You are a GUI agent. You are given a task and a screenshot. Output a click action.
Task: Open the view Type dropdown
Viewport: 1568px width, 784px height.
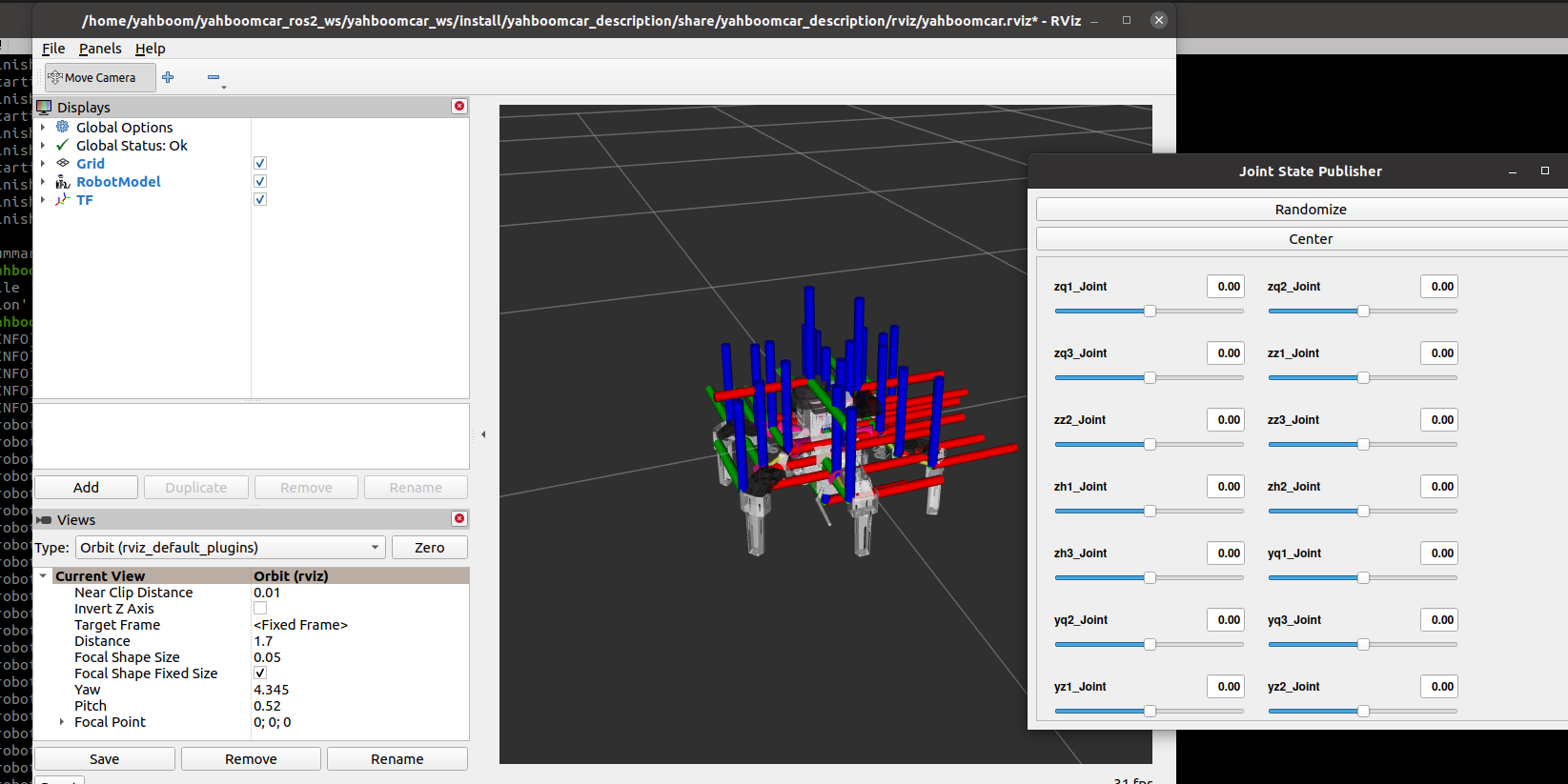tap(230, 548)
